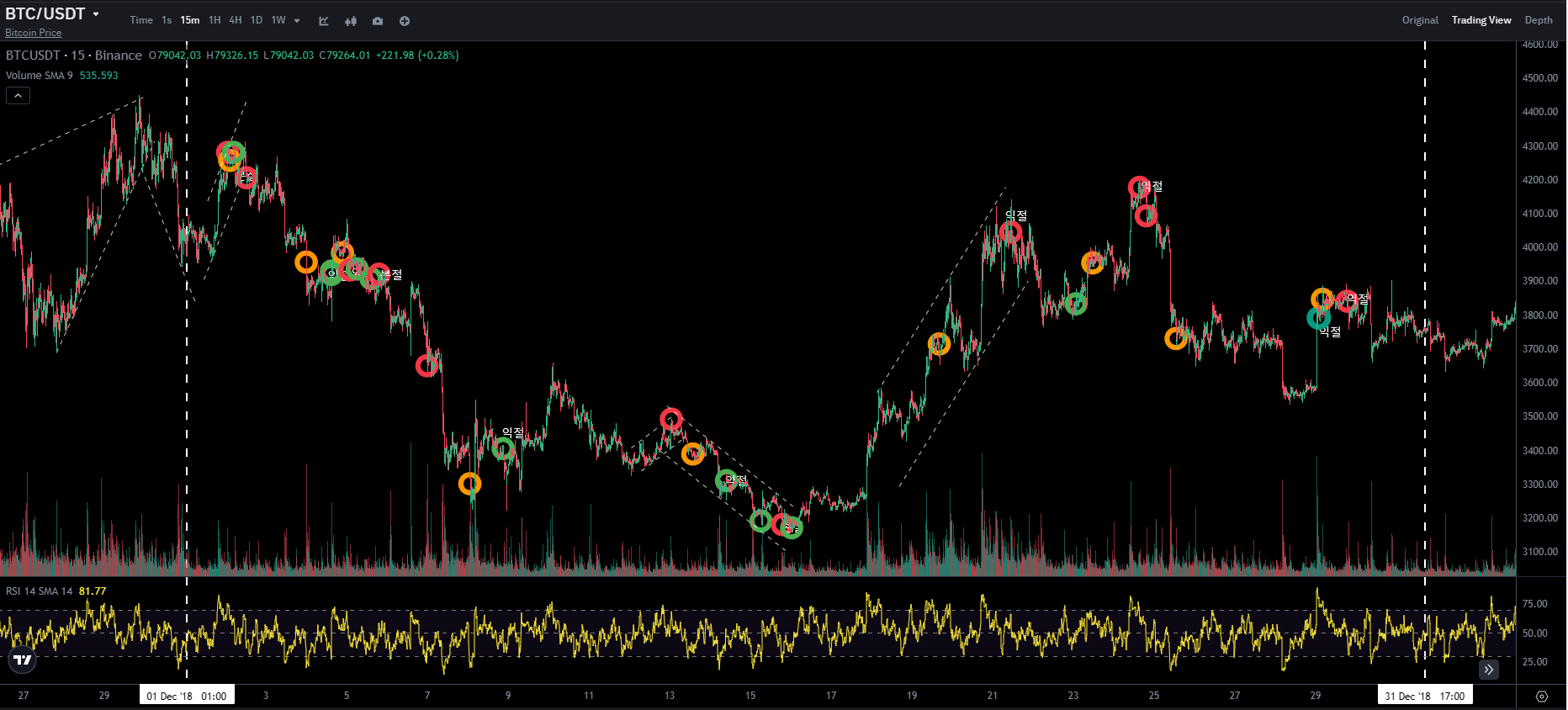Collapse the indicator legend chevron
The height and width of the screenshot is (710, 1568).
pyautogui.click(x=18, y=96)
